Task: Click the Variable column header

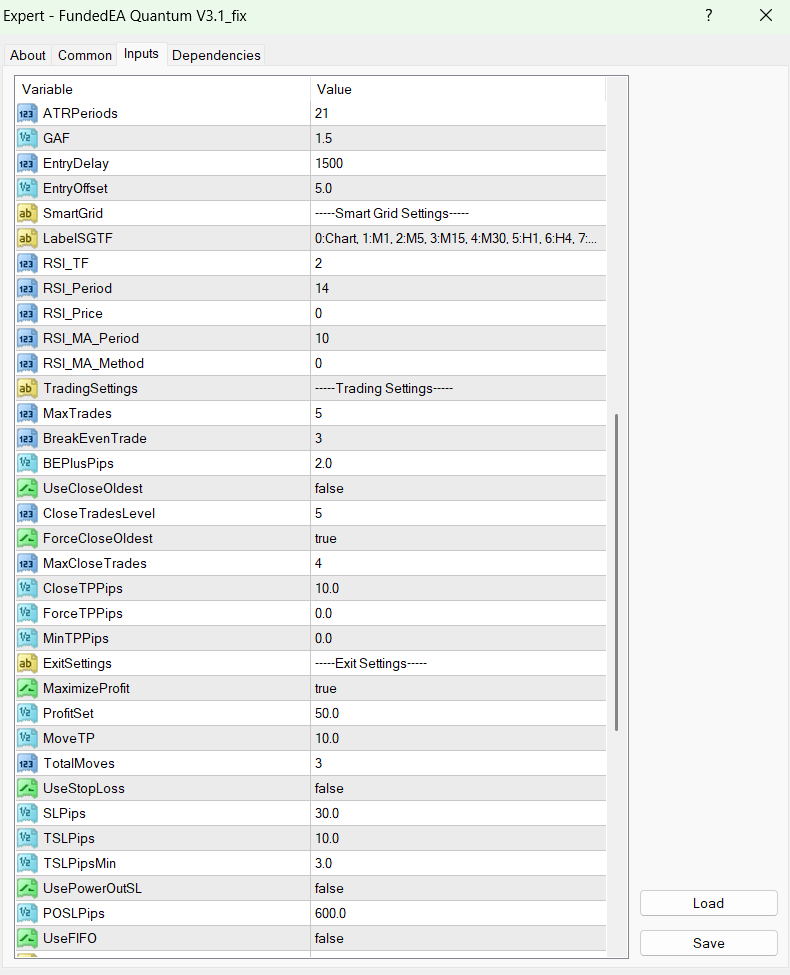Action: (x=163, y=89)
